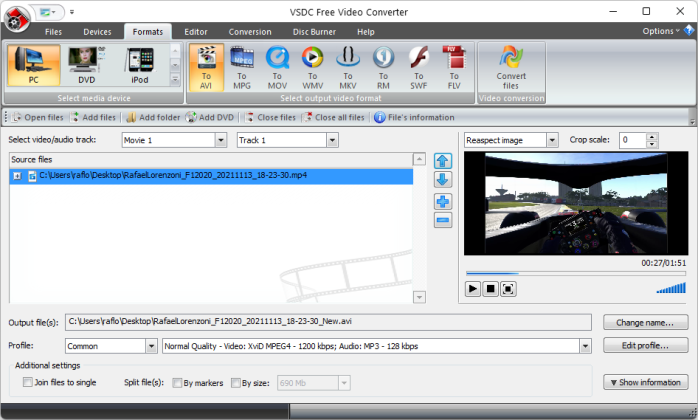Move source file up with blue arrow
Viewport: 698px width, 420px height.
click(x=442, y=161)
